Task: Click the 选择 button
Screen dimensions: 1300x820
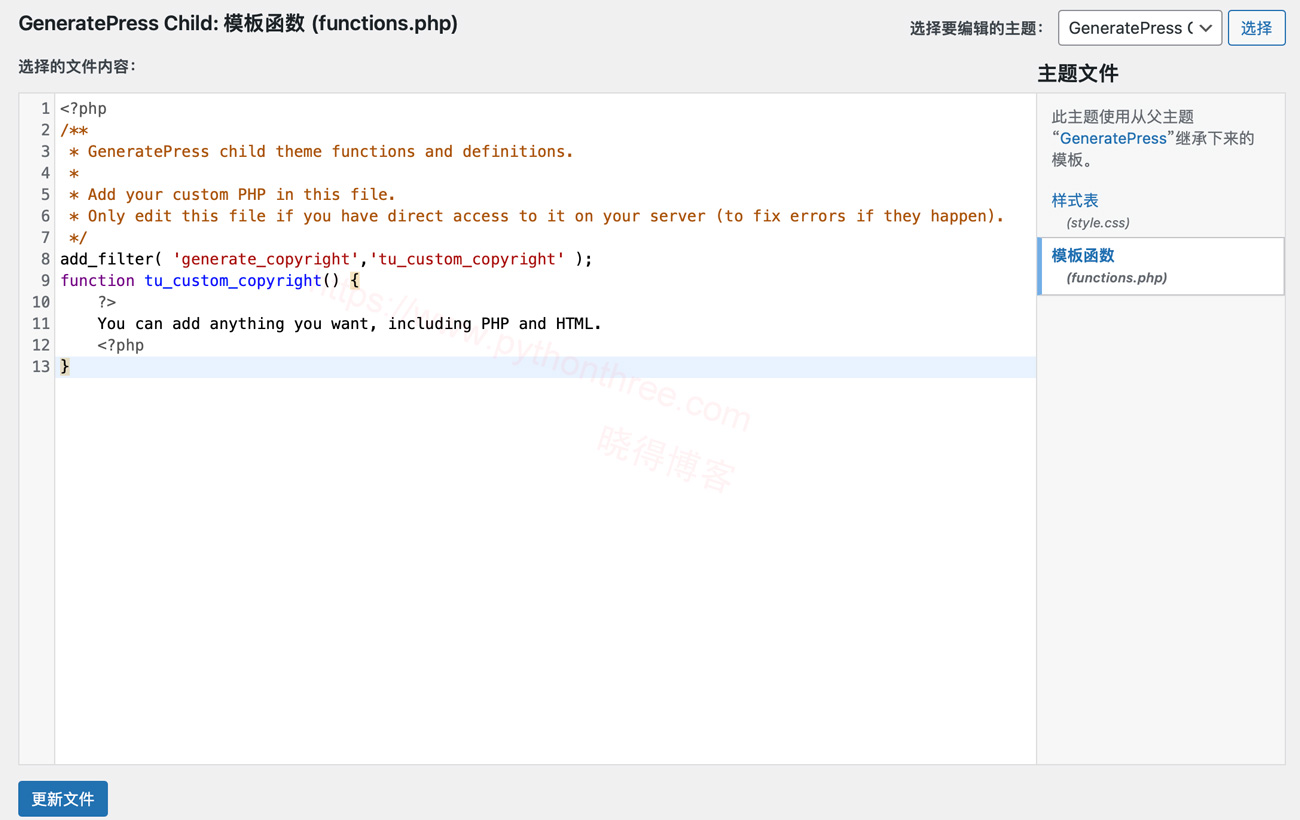Action: [x=1256, y=28]
